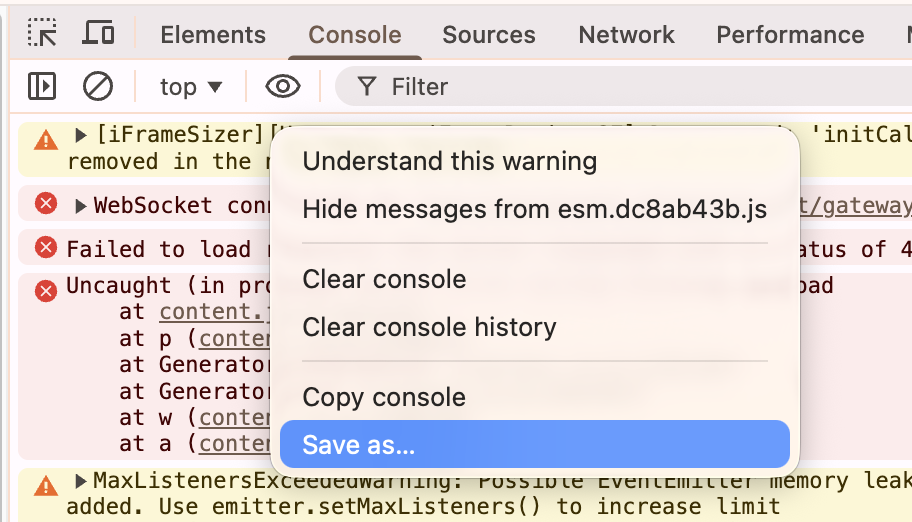Image resolution: width=912 pixels, height=522 pixels.
Task: Open the Sources tab
Action: click(x=489, y=35)
